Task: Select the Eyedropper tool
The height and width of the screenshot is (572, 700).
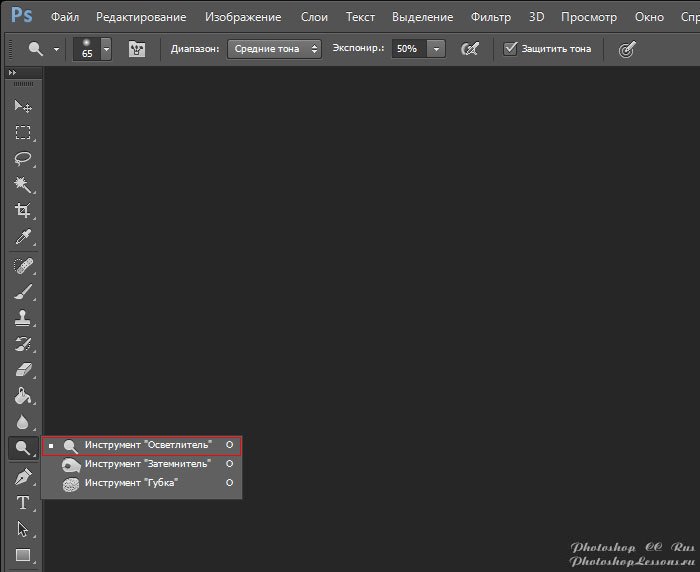Action: 22,237
